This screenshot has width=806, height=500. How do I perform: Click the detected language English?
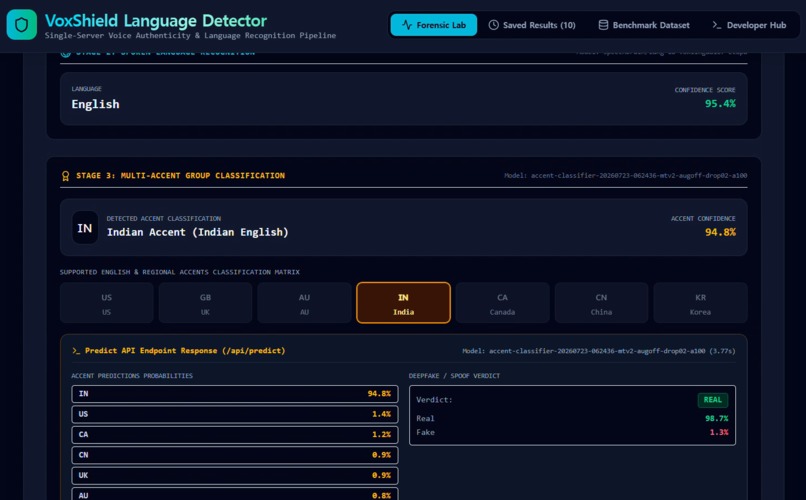(95, 104)
